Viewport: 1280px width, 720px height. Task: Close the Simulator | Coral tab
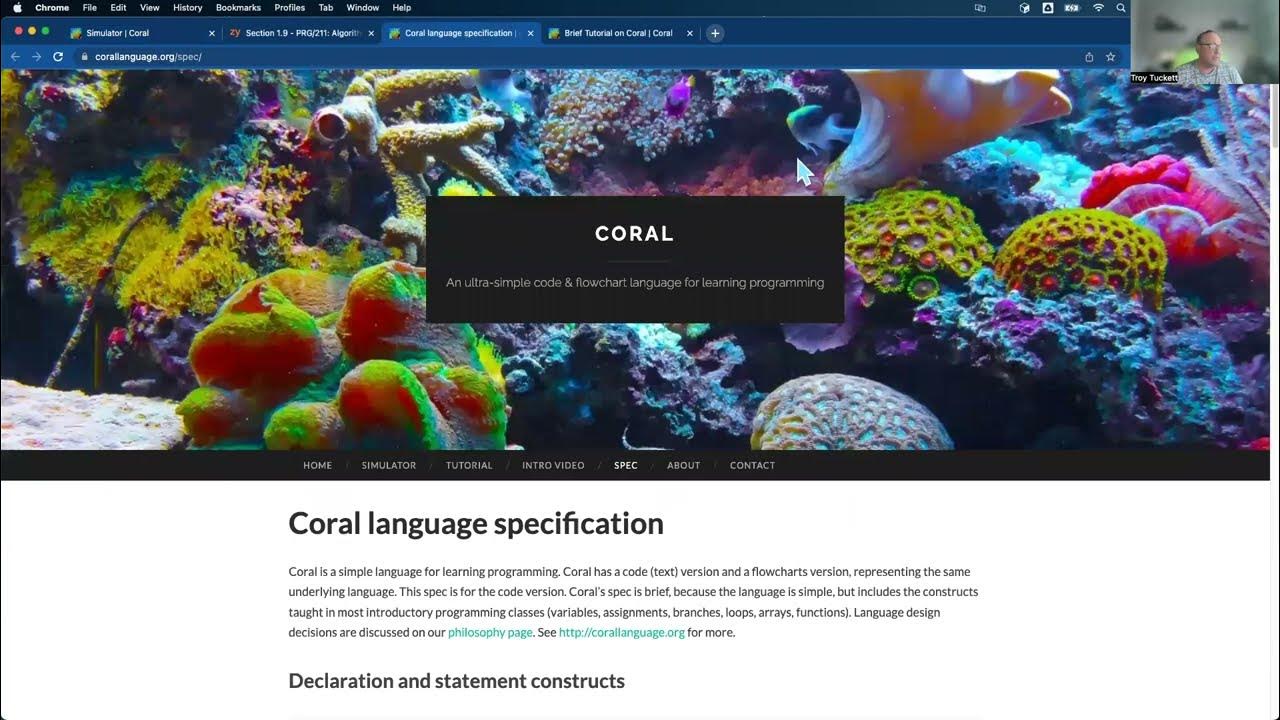coord(211,33)
